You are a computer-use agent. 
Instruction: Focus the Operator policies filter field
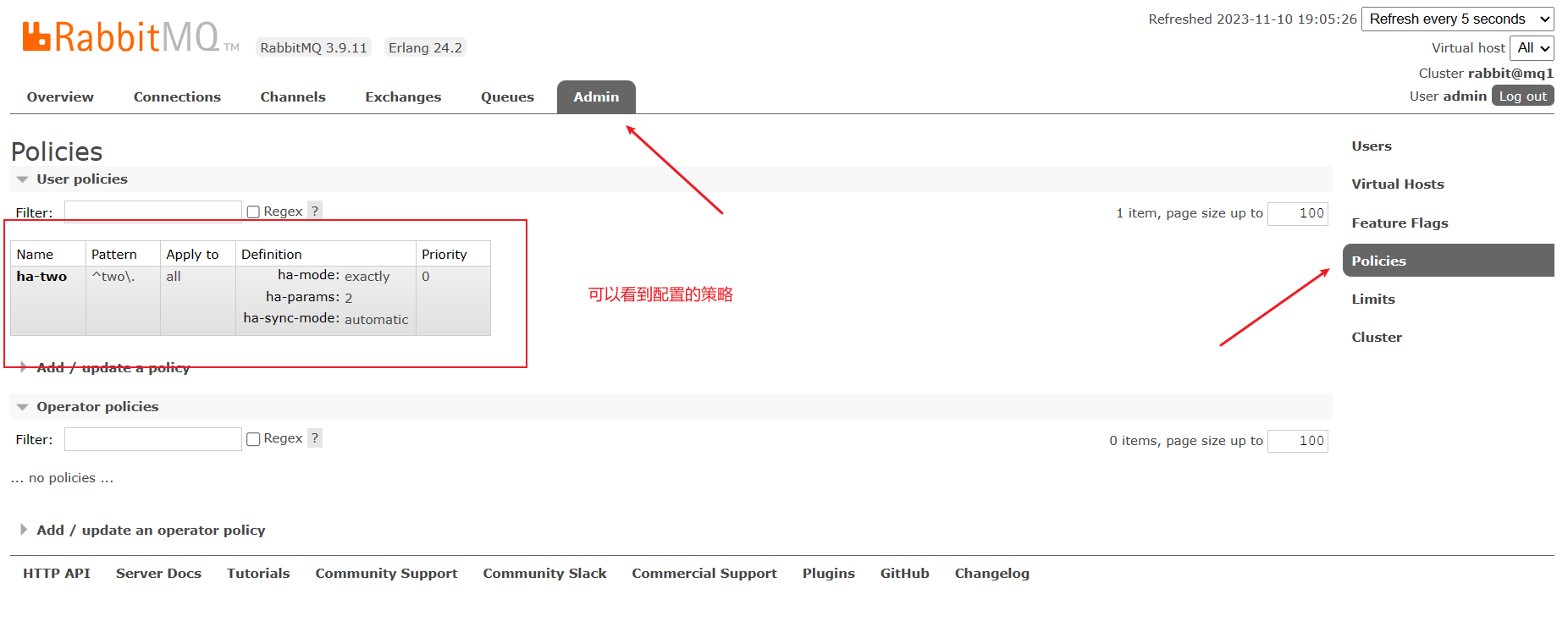pos(153,439)
